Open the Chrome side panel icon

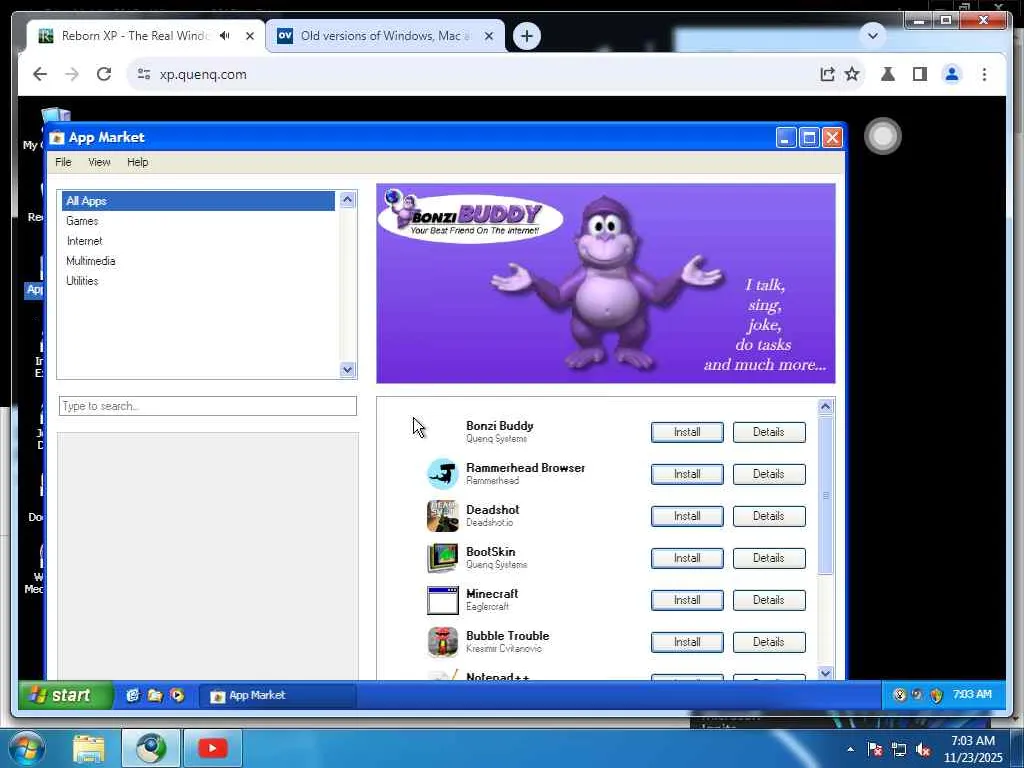[x=920, y=74]
